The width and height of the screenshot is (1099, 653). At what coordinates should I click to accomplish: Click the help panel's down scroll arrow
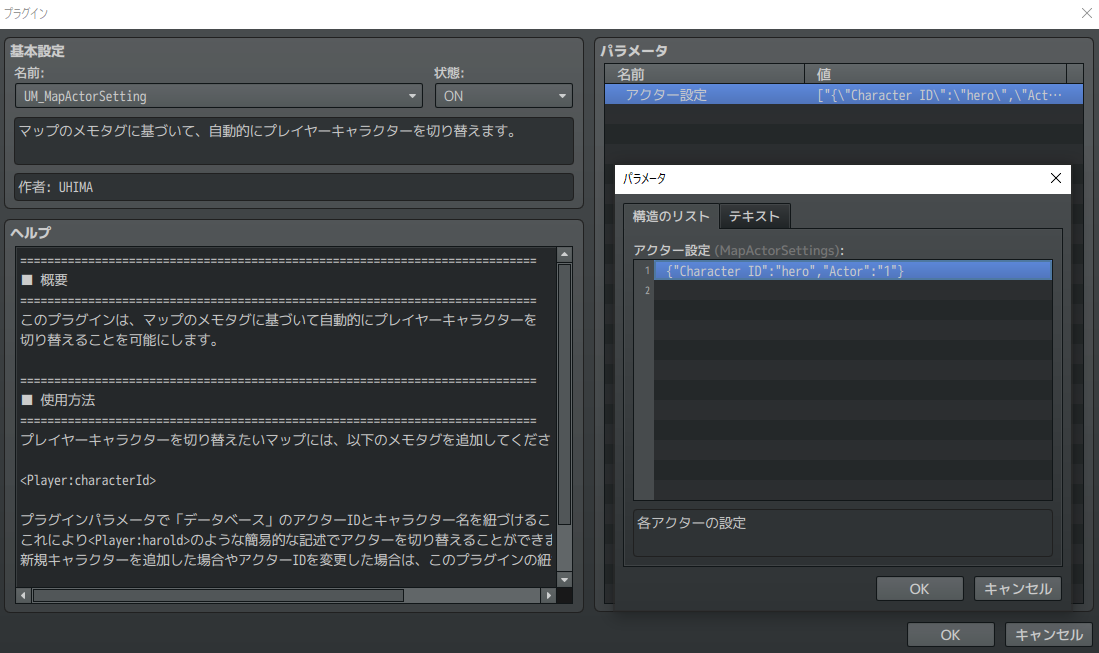(x=562, y=577)
